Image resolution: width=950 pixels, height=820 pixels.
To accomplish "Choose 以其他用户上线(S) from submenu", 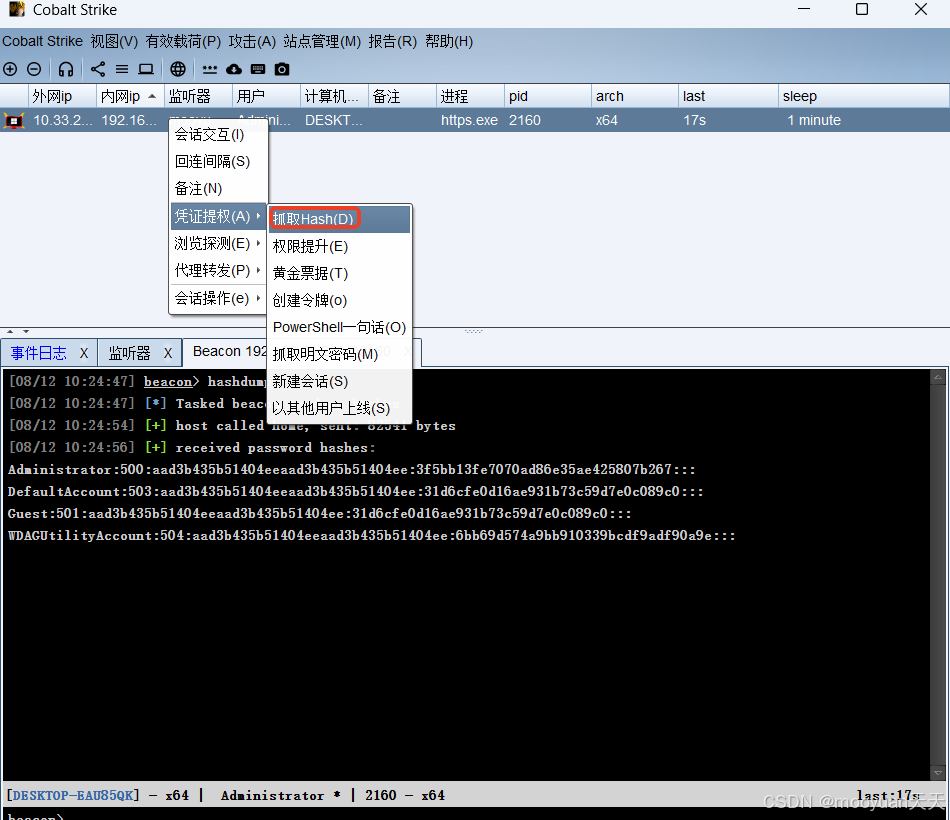I will click(339, 408).
